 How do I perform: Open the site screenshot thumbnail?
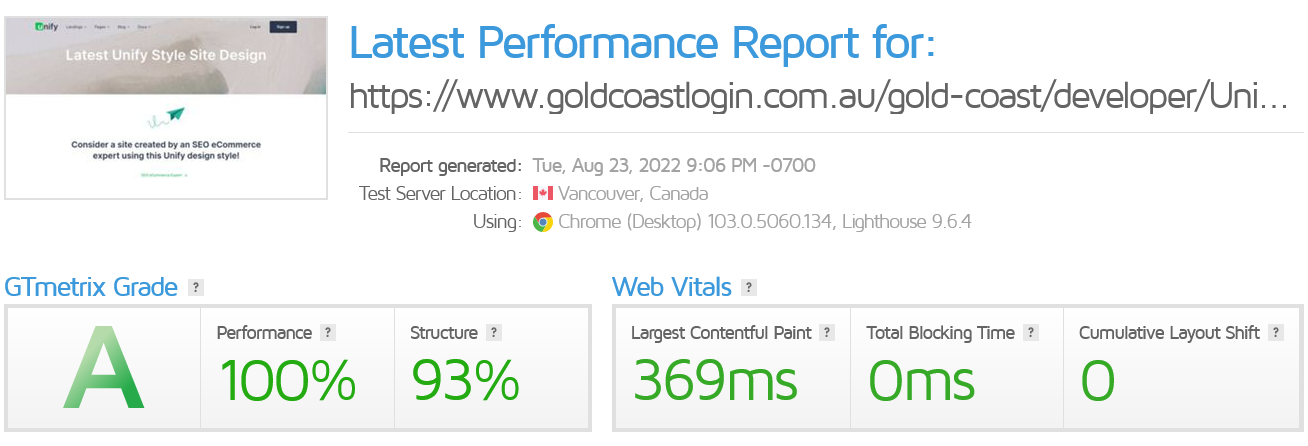pyautogui.click(x=166, y=107)
